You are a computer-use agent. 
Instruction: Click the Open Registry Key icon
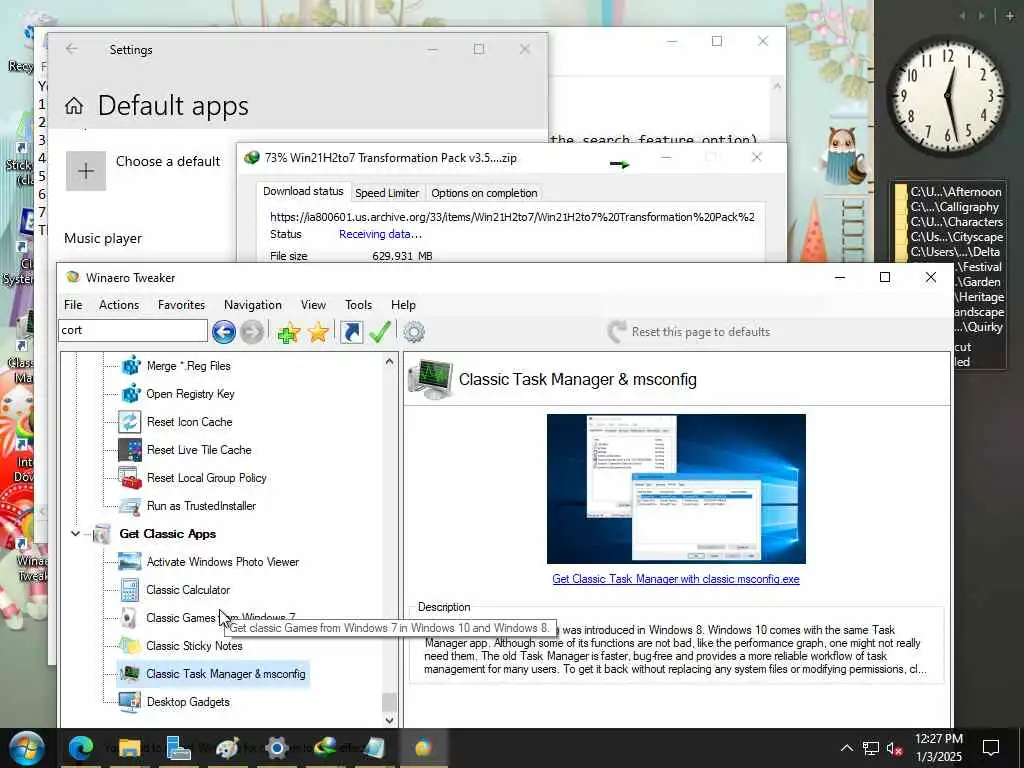tap(131, 393)
